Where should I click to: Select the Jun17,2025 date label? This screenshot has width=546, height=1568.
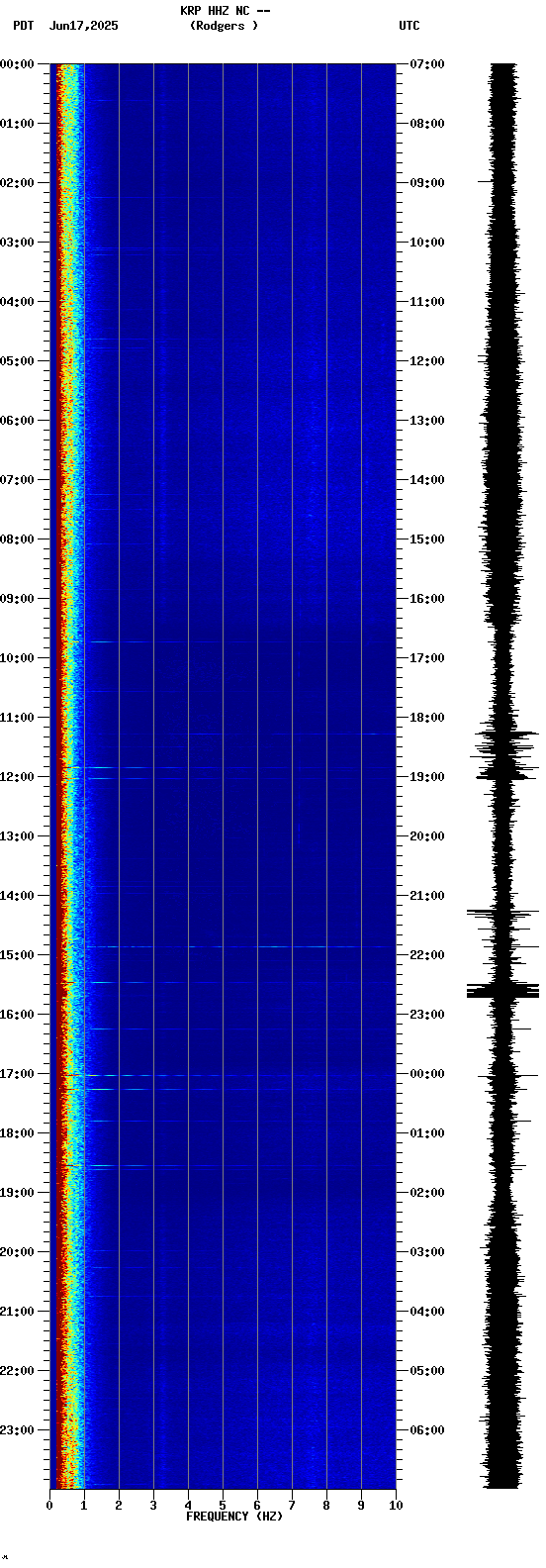(83, 26)
